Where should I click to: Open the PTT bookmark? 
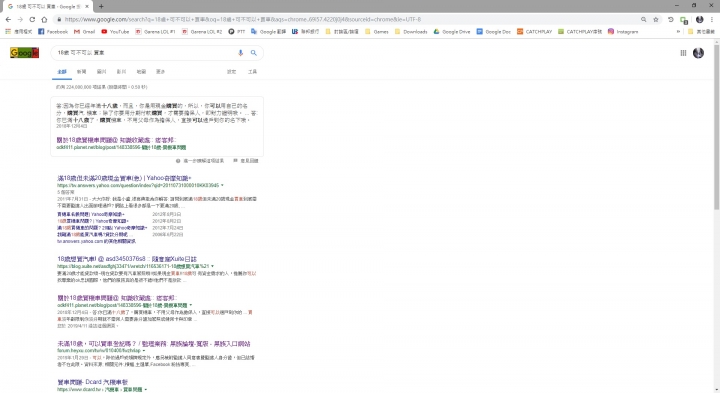point(237,32)
